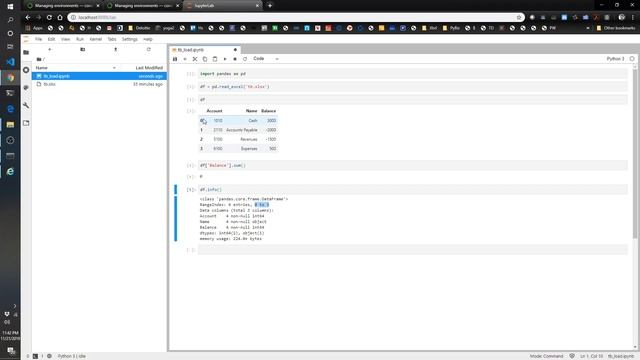
Task: Click the Python 3 kernel name
Action: tap(615, 59)
